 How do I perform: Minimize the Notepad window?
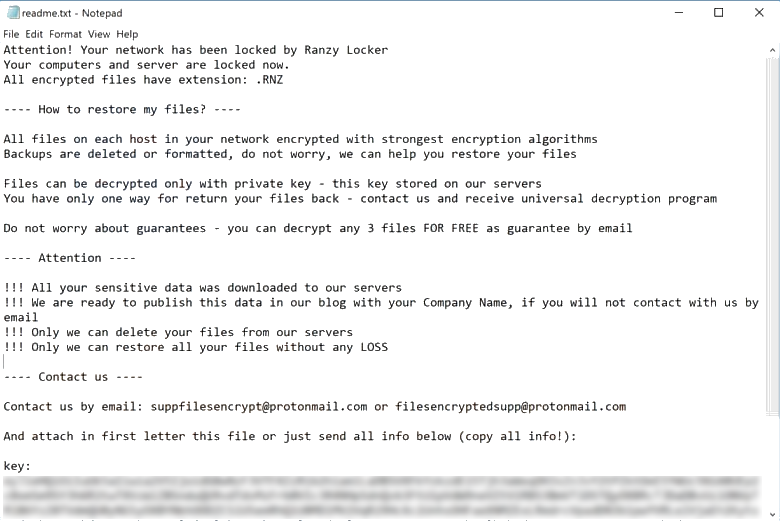click(673, 13)
